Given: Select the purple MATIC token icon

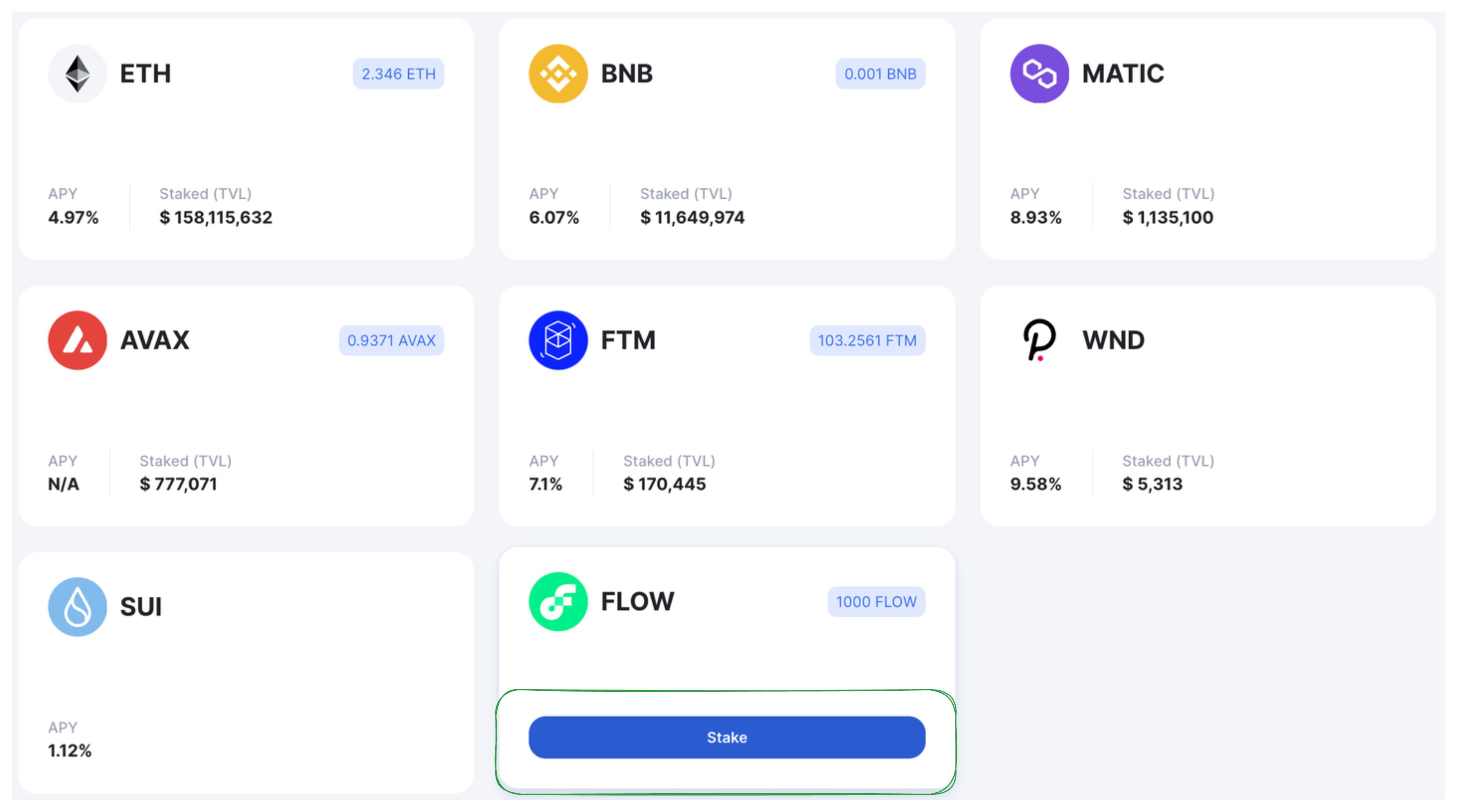Looking at the screenshot, I should click(x=1040, y=74).
